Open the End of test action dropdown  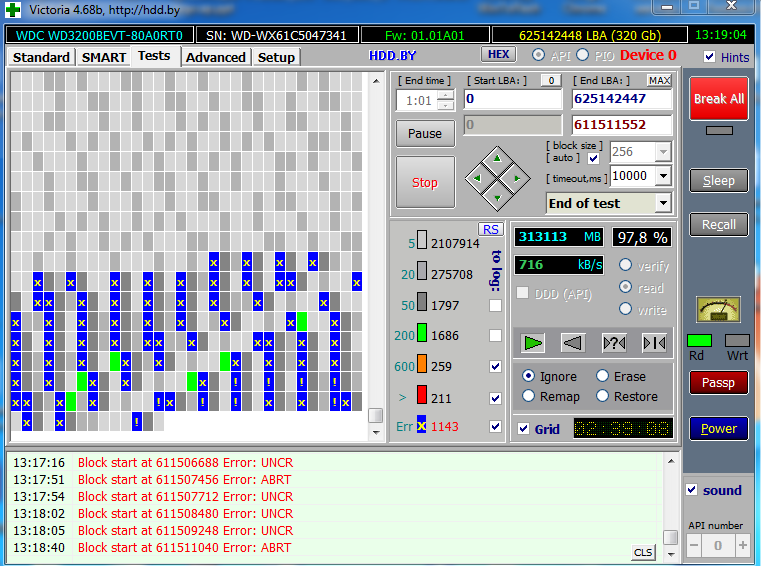[663, 203]
